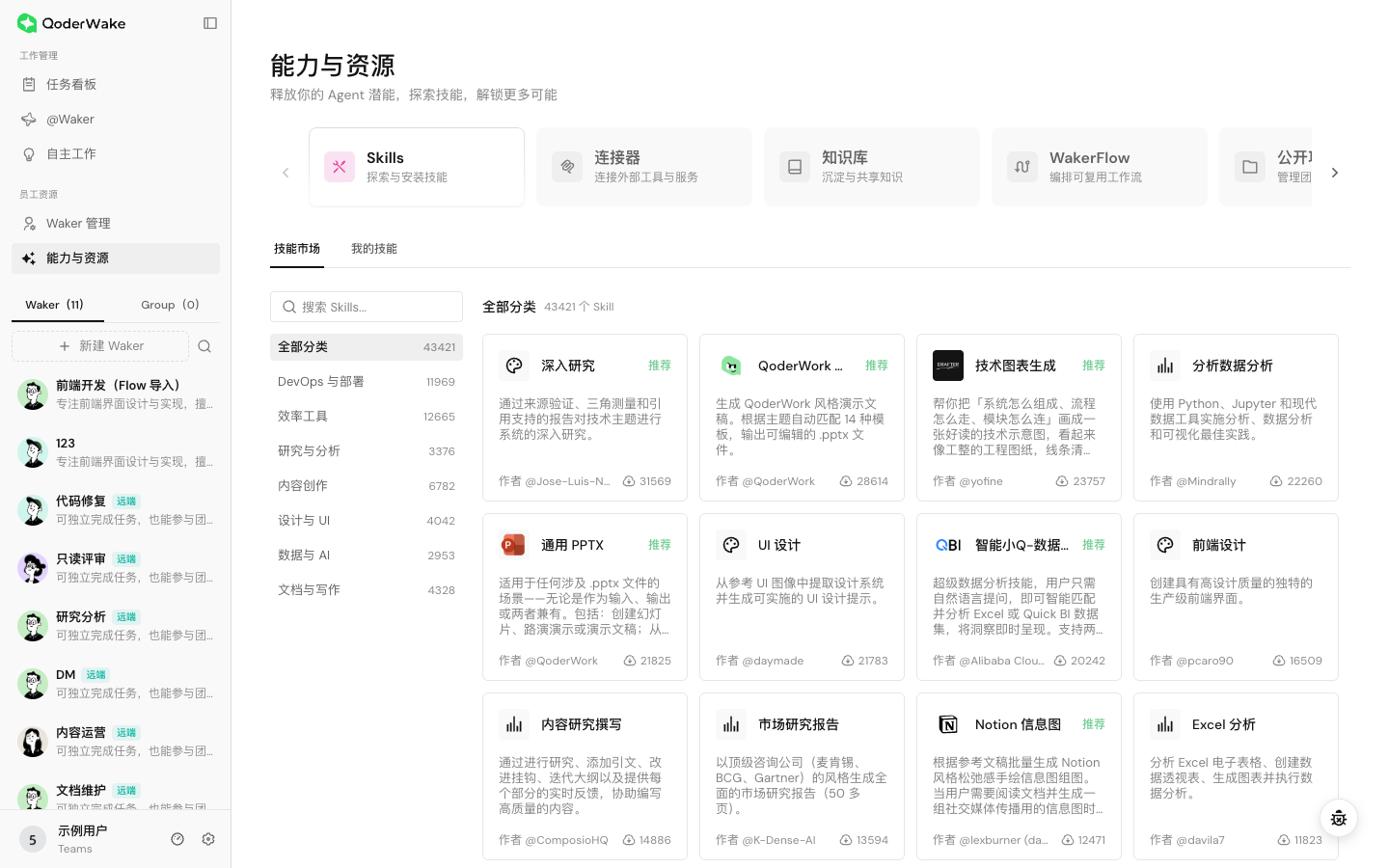
Task: Click the QoderWork skill icon
Action: [x=731, y=366]
